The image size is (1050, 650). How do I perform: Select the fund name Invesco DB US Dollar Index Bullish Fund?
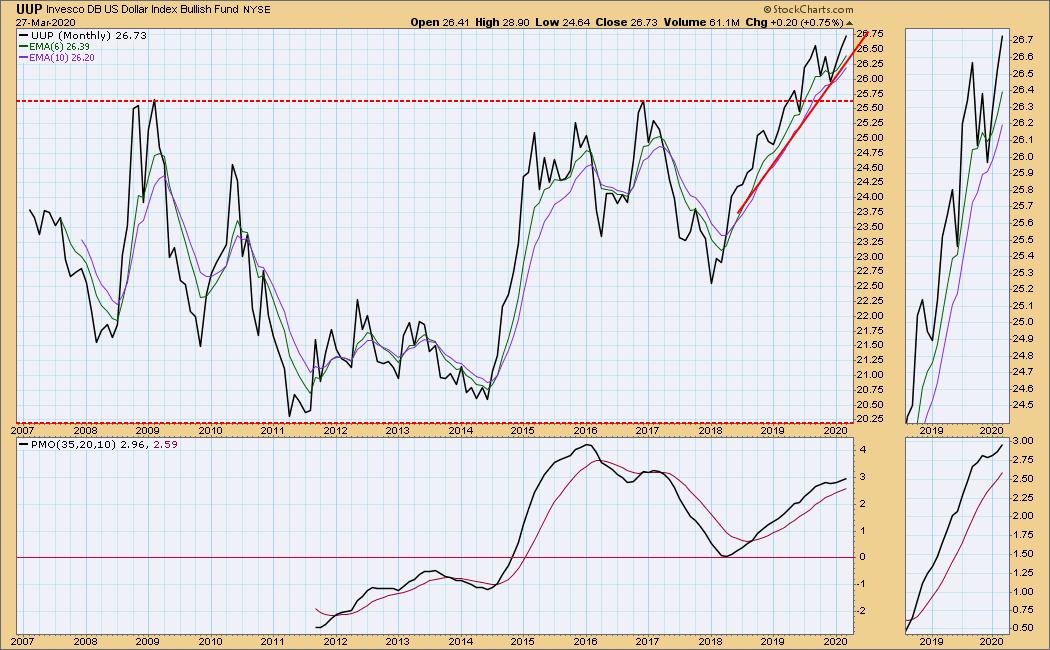tap(143, 9)
